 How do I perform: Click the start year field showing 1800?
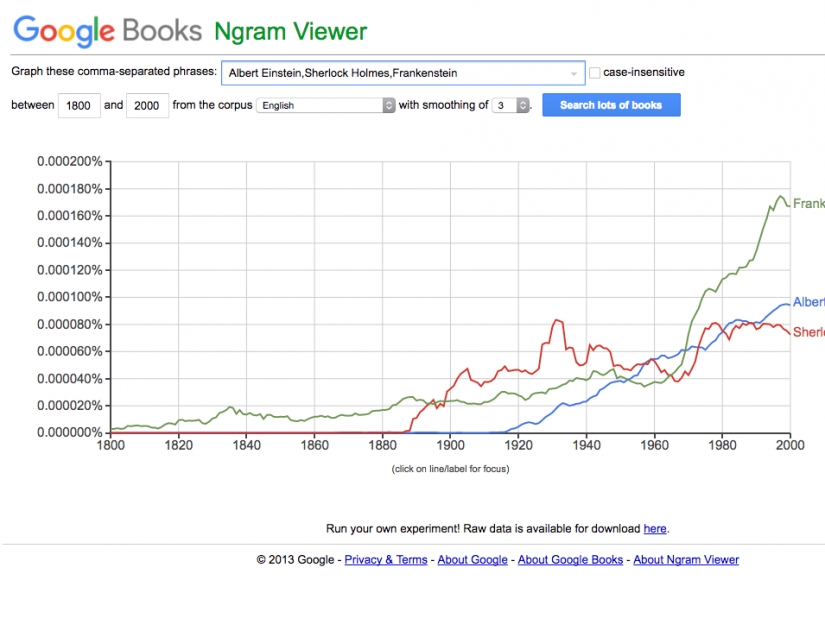click(x=80, y=106)
